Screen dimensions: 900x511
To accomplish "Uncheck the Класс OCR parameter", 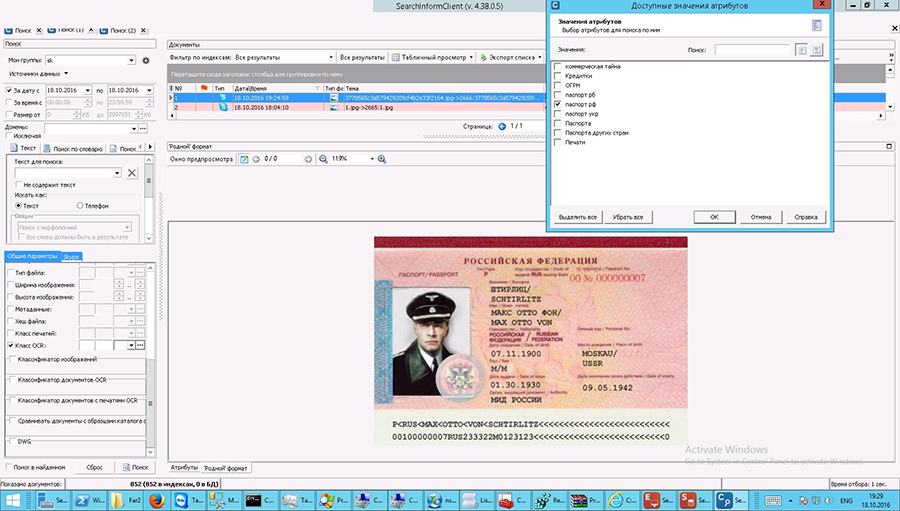I will click(x=10, y=345).
